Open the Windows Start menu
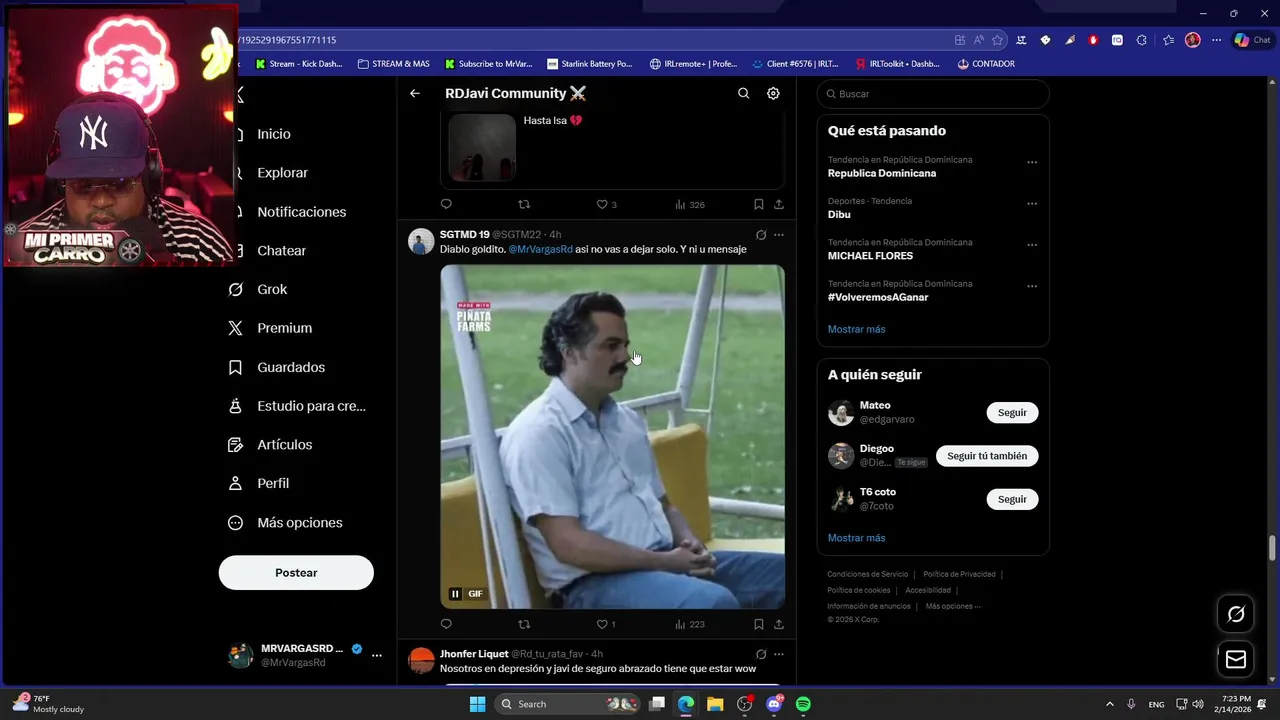 477,704
